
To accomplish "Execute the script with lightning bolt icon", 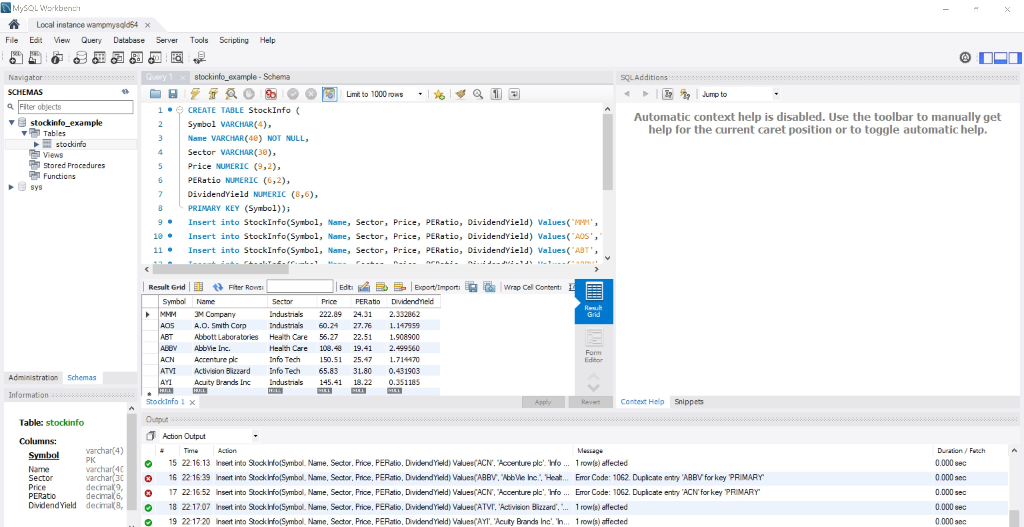I will 195,94.
